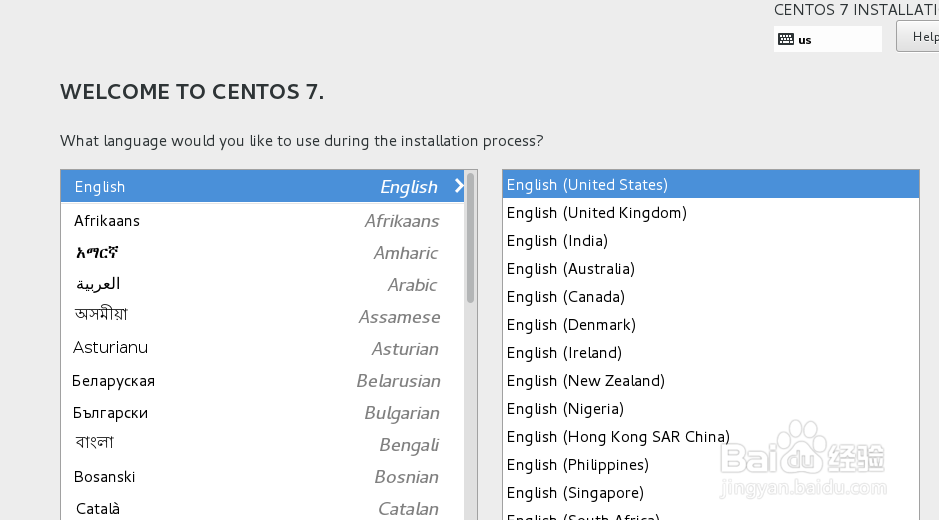Pick Bengali language row
This screenshot has width=939, height=520.
(262, 445)
